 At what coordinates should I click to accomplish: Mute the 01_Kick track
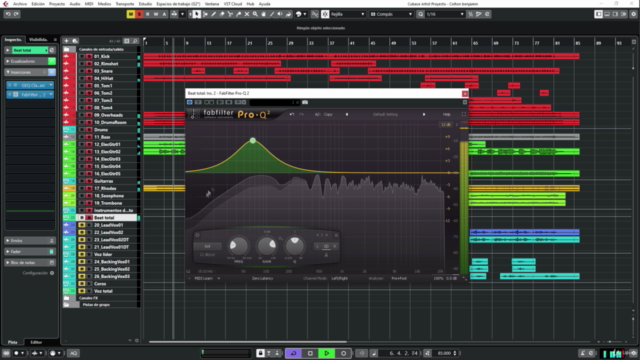pyautogui.click(x=82, y=56)
